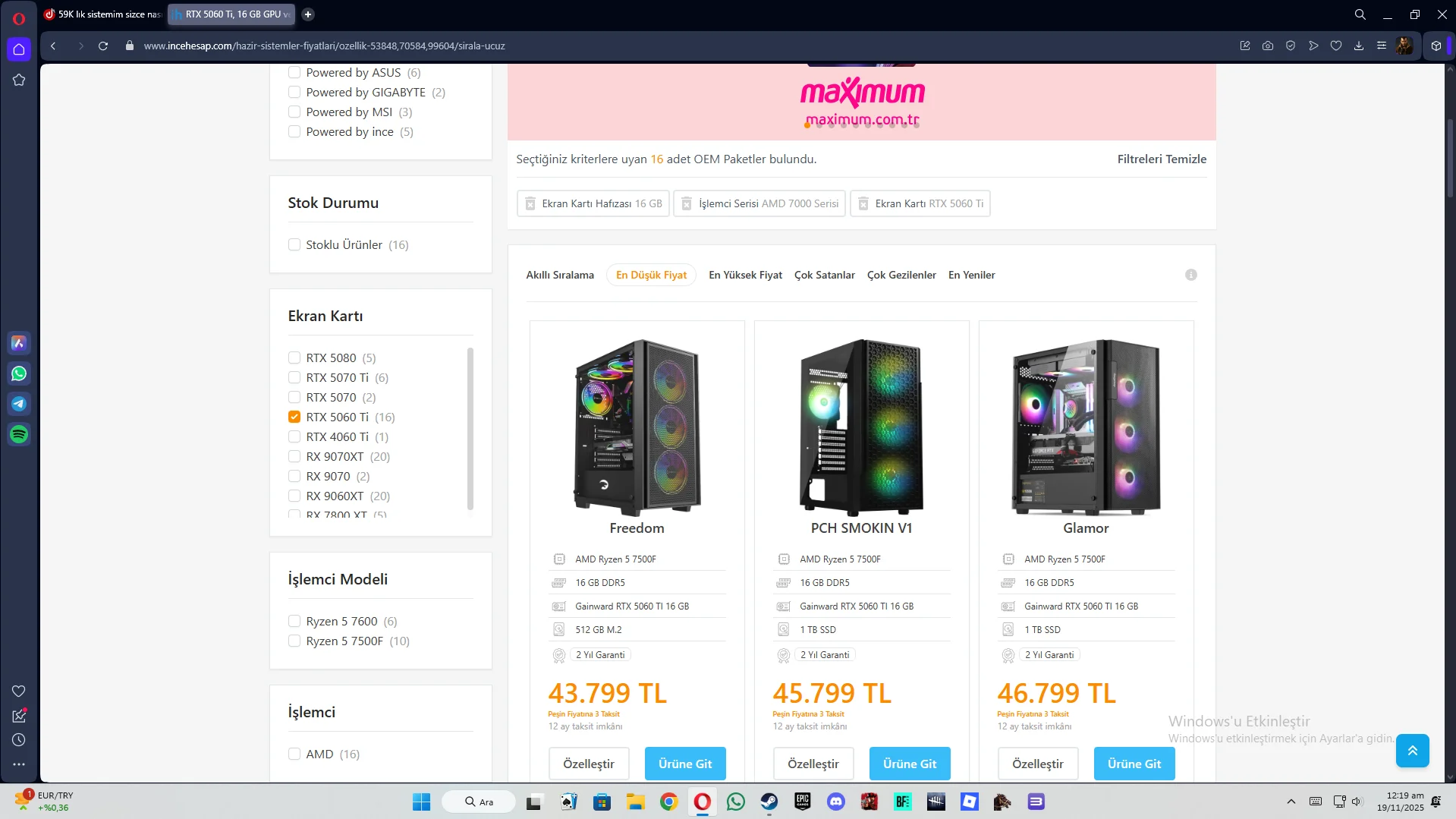Screen dimensions: 1456x819
Task: Click Ürüne Git for the Glamor PC
Action: [1134, 764]
